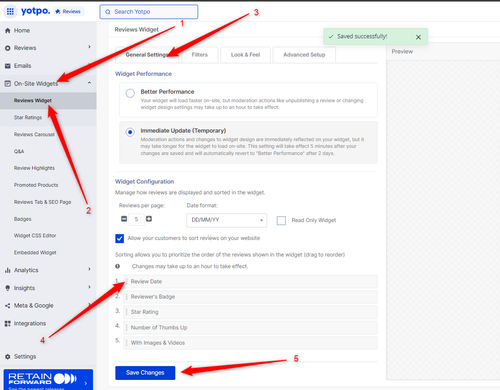The width and height of the screenshot is (500, 390).
Task: Click the Home house icon
Action: point(8,30)
